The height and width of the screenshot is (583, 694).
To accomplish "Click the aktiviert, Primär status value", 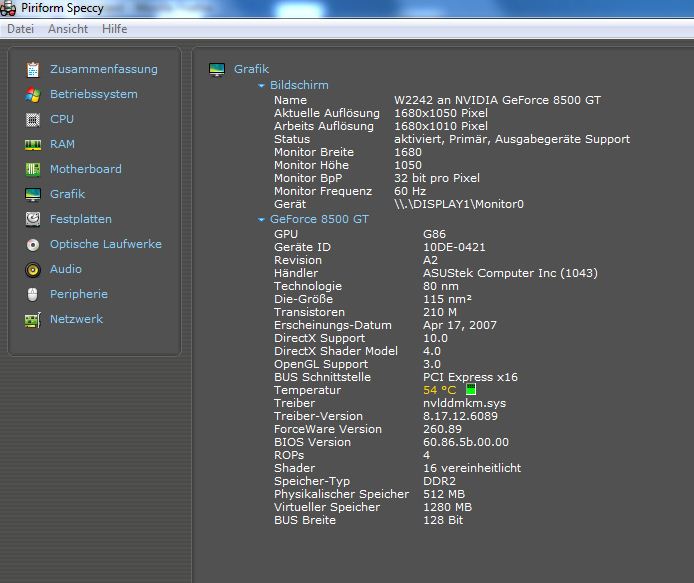I will (x=512, y=139).
